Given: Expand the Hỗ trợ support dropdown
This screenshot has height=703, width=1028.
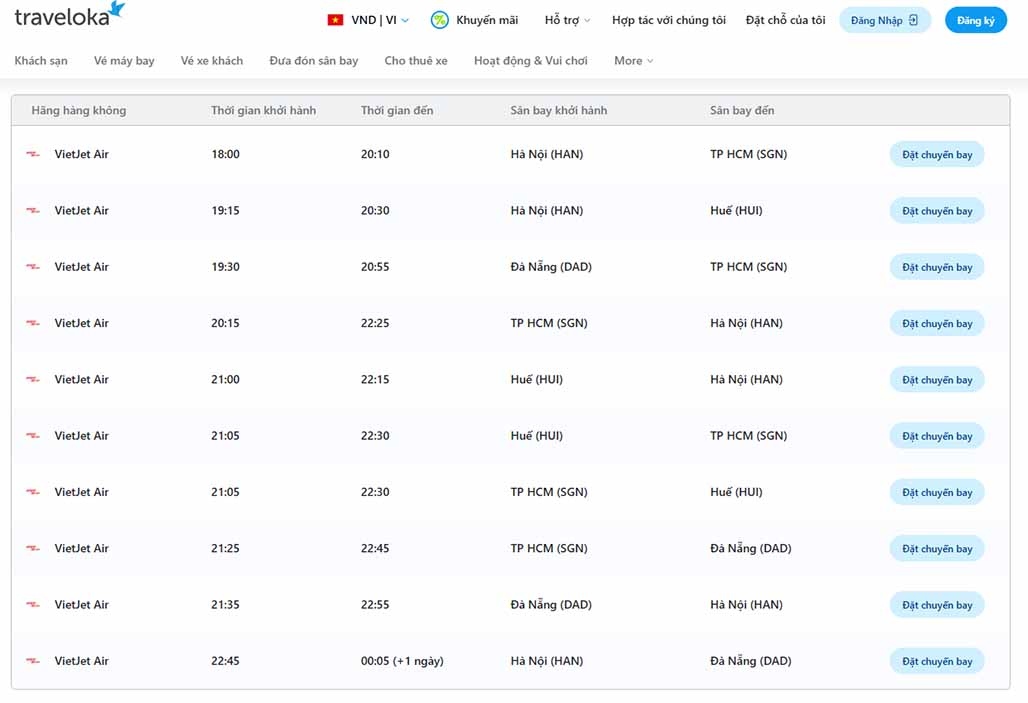Looking at the screenshot, I should [567, 20].
